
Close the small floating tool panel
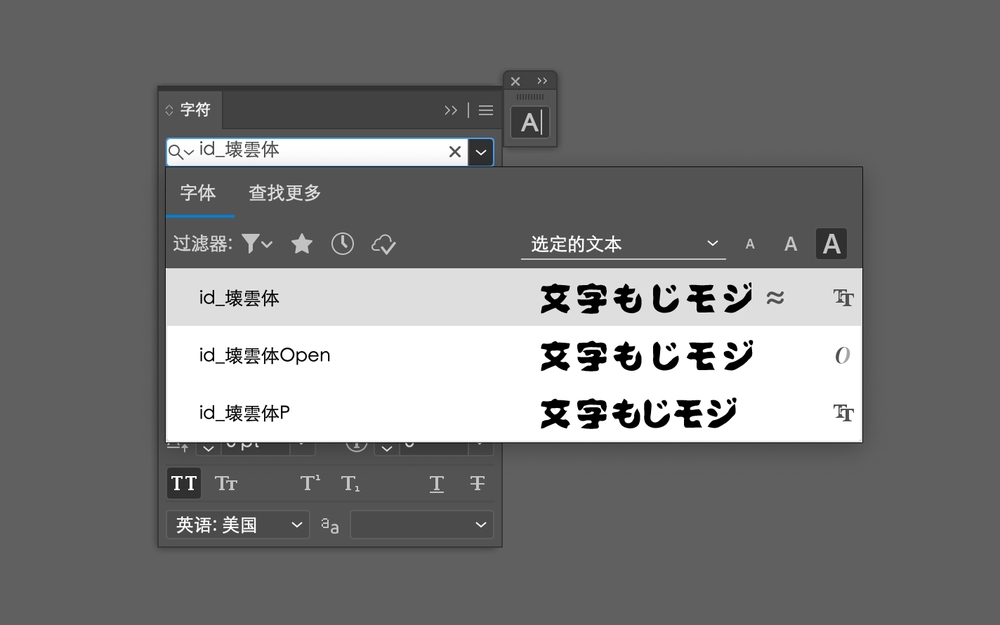pos(515,81)
